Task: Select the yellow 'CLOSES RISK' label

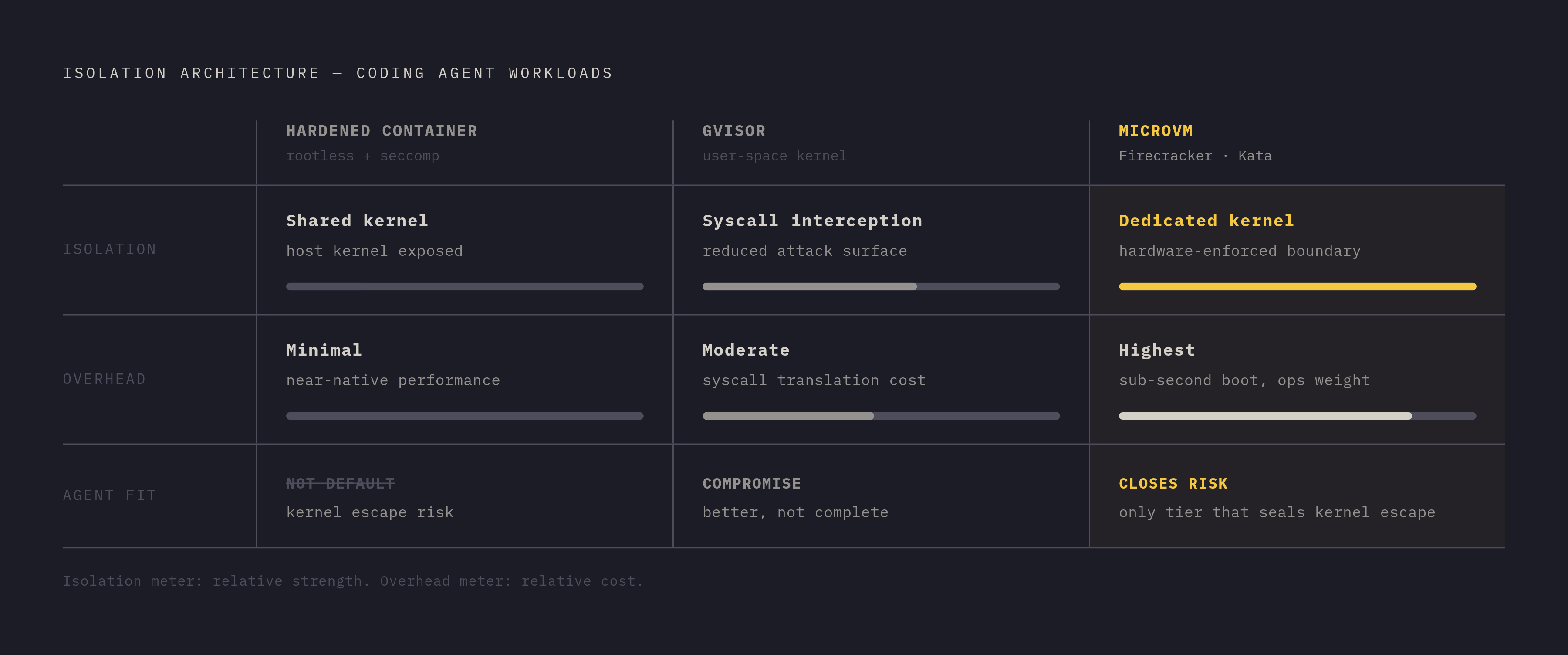Action: (x=1173, y=484)
